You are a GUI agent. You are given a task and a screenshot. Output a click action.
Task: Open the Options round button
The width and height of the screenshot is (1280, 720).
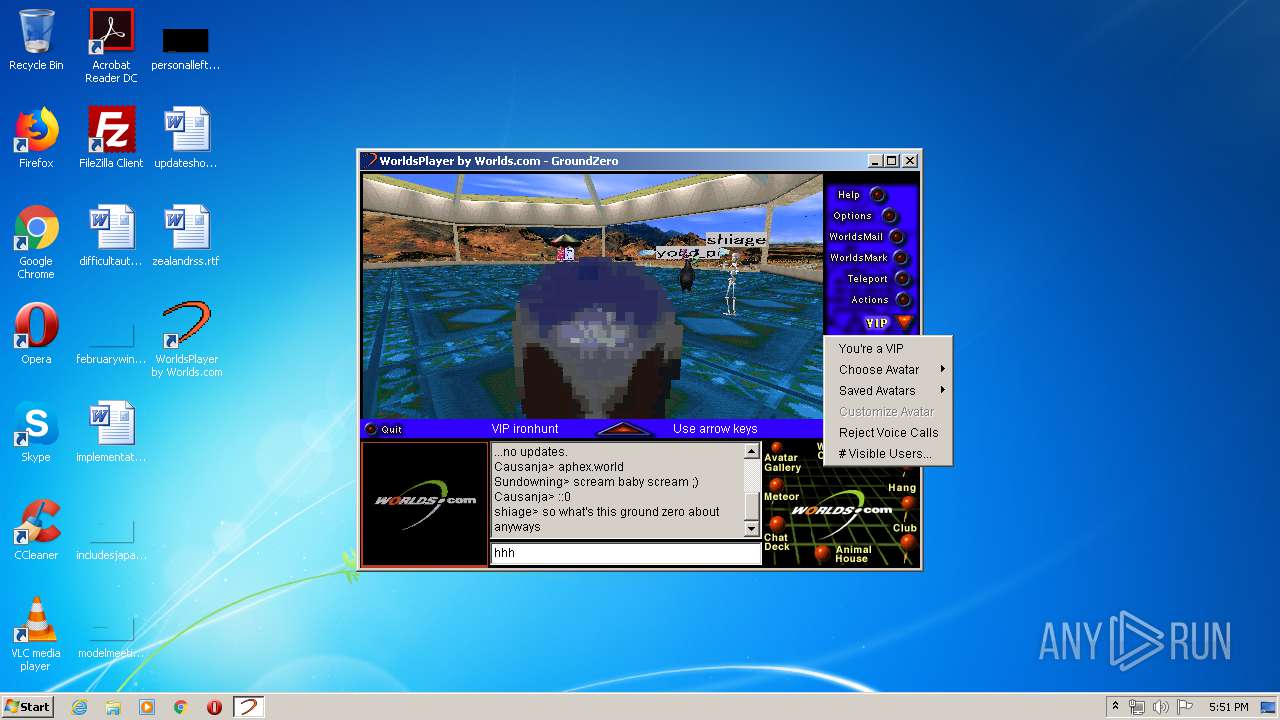coord(889,216)
